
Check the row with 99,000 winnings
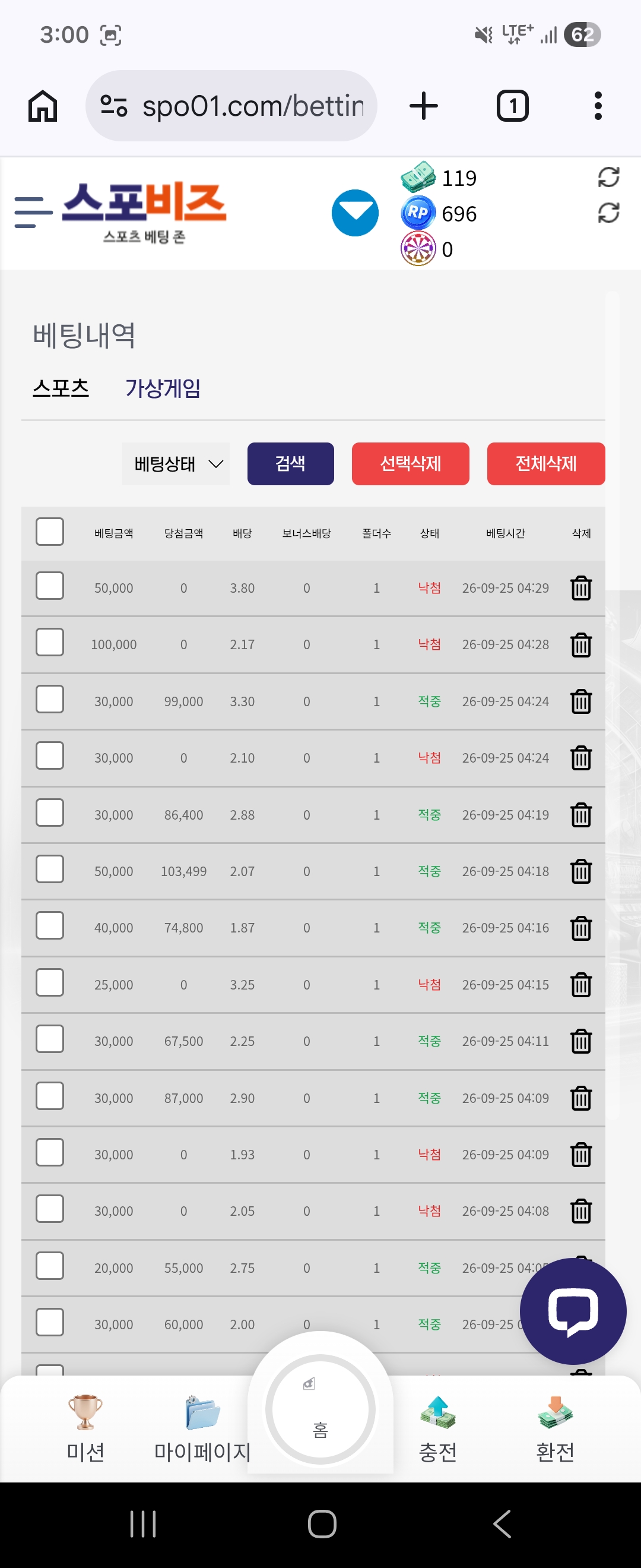[x=50, y=699]
